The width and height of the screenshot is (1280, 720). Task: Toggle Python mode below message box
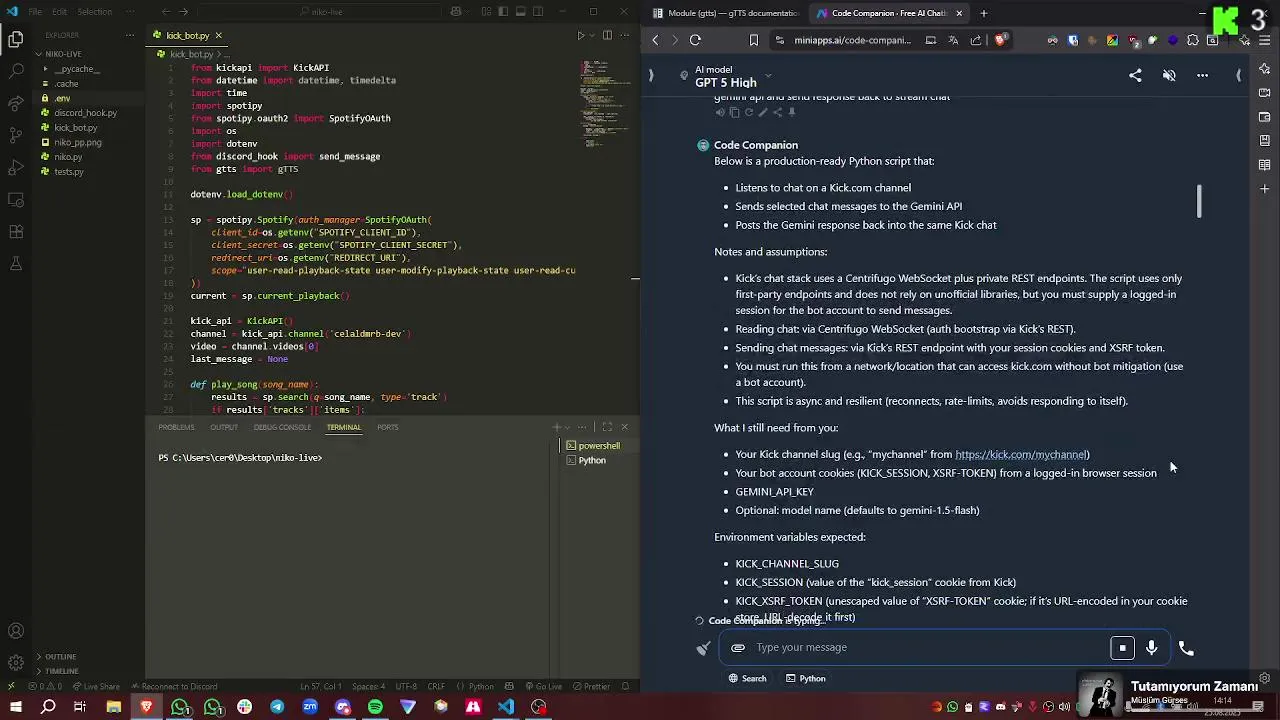click(806, 679)
